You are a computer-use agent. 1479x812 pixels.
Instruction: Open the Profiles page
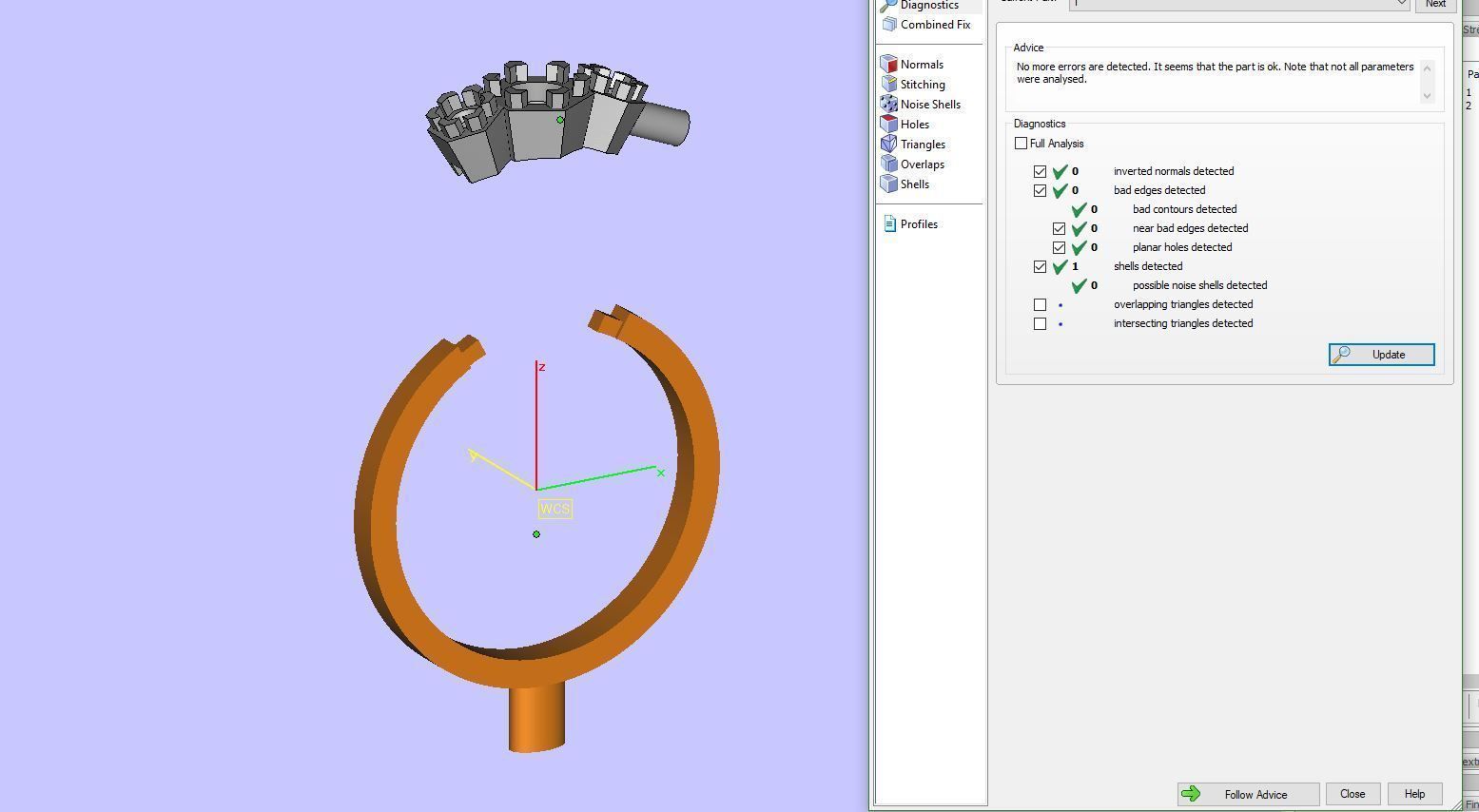tap(910, 224)
